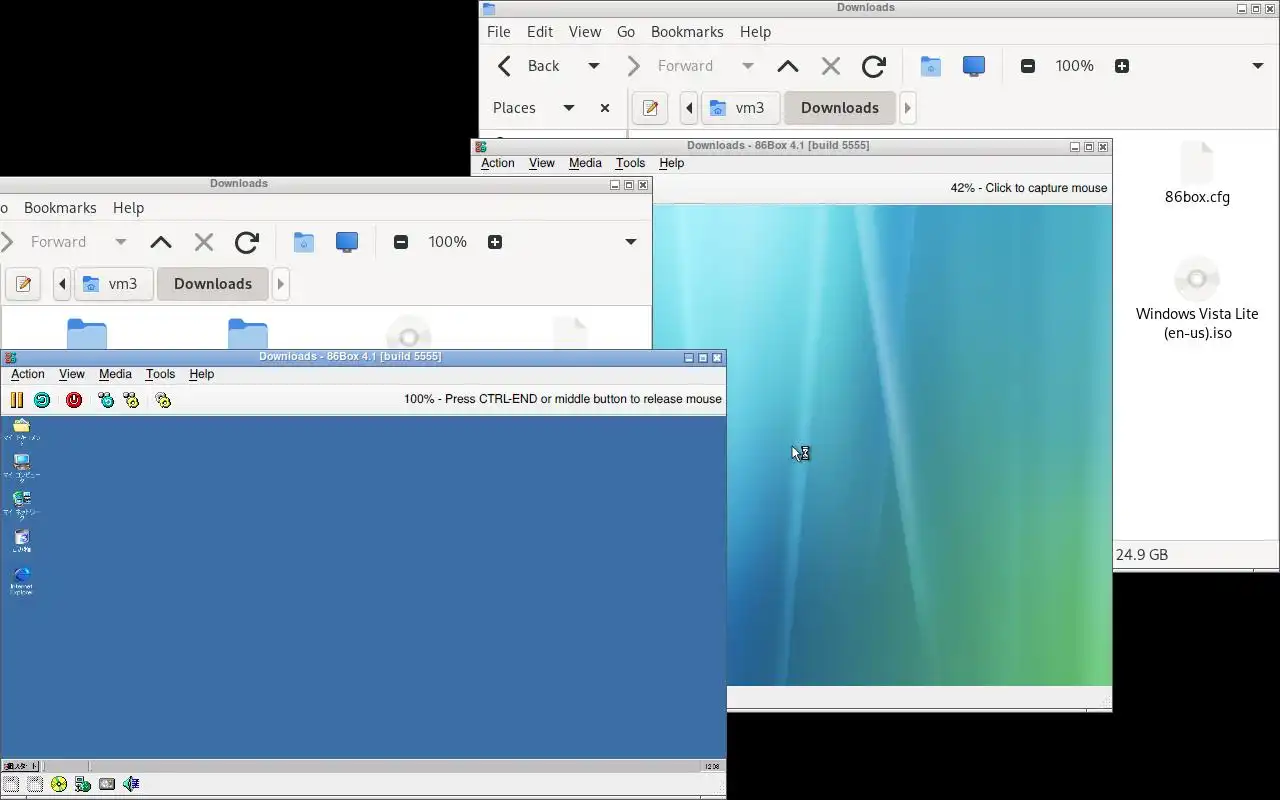Reload the top-right Downloads window
This screenshot has height=800, width=1280.
[874, 66]
